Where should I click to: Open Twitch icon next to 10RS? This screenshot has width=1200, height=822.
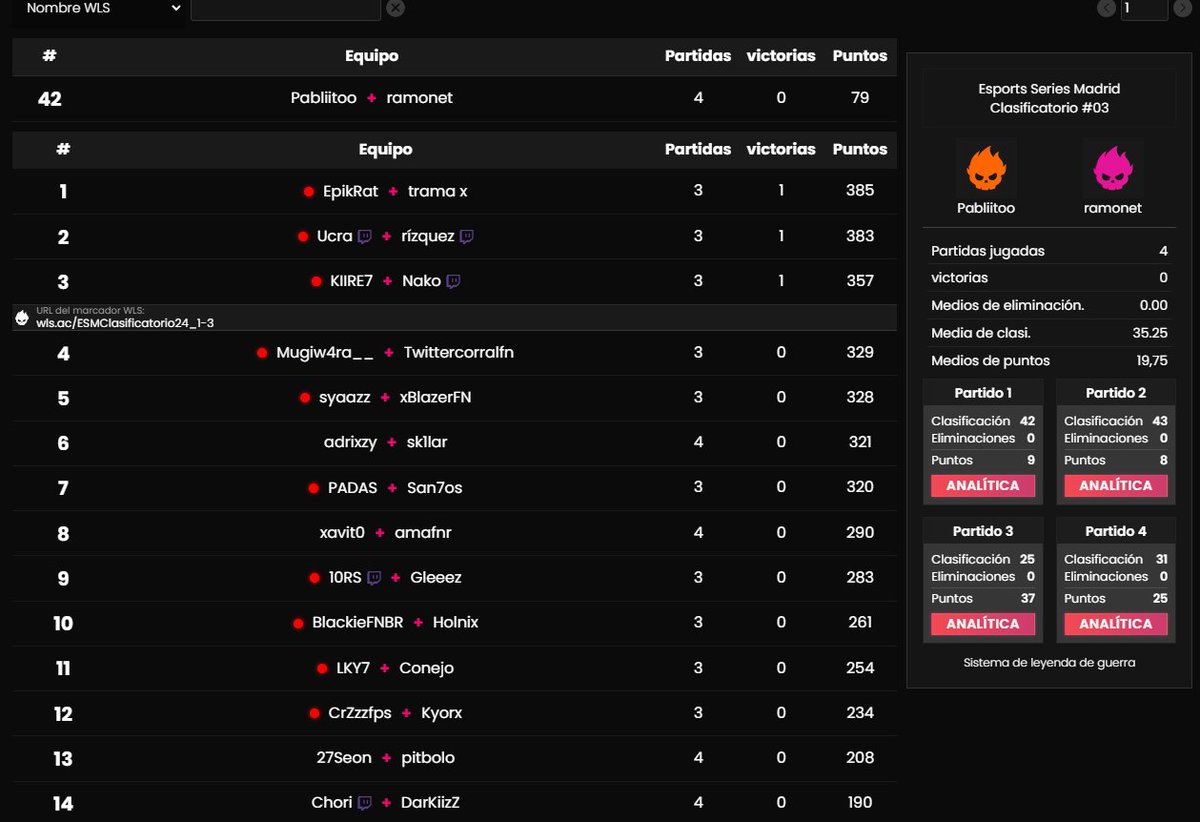pyautogui.click(x=374, y=577)
